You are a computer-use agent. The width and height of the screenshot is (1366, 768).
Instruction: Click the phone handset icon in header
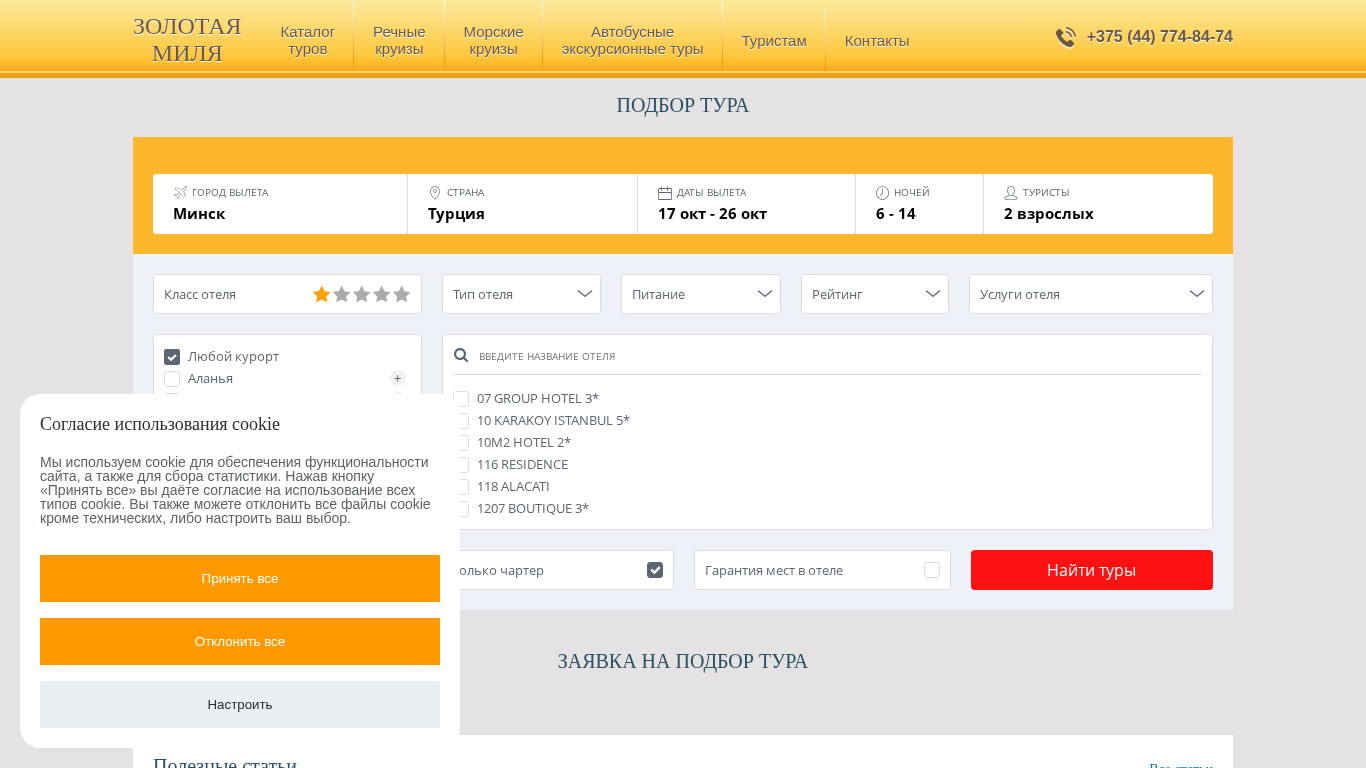(x=1066, y=37)
